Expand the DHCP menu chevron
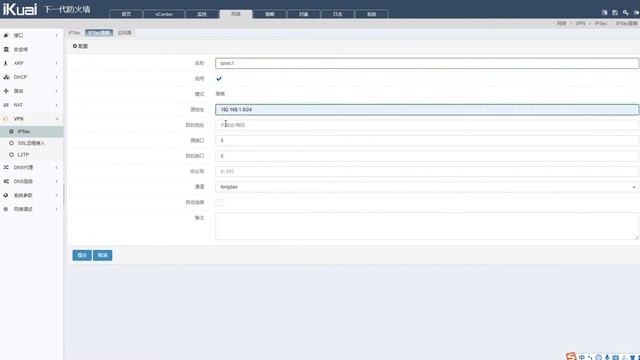Image resolution: width=640 pixels, height=360 pixels. pyautogui.click(x=57, y=77)
